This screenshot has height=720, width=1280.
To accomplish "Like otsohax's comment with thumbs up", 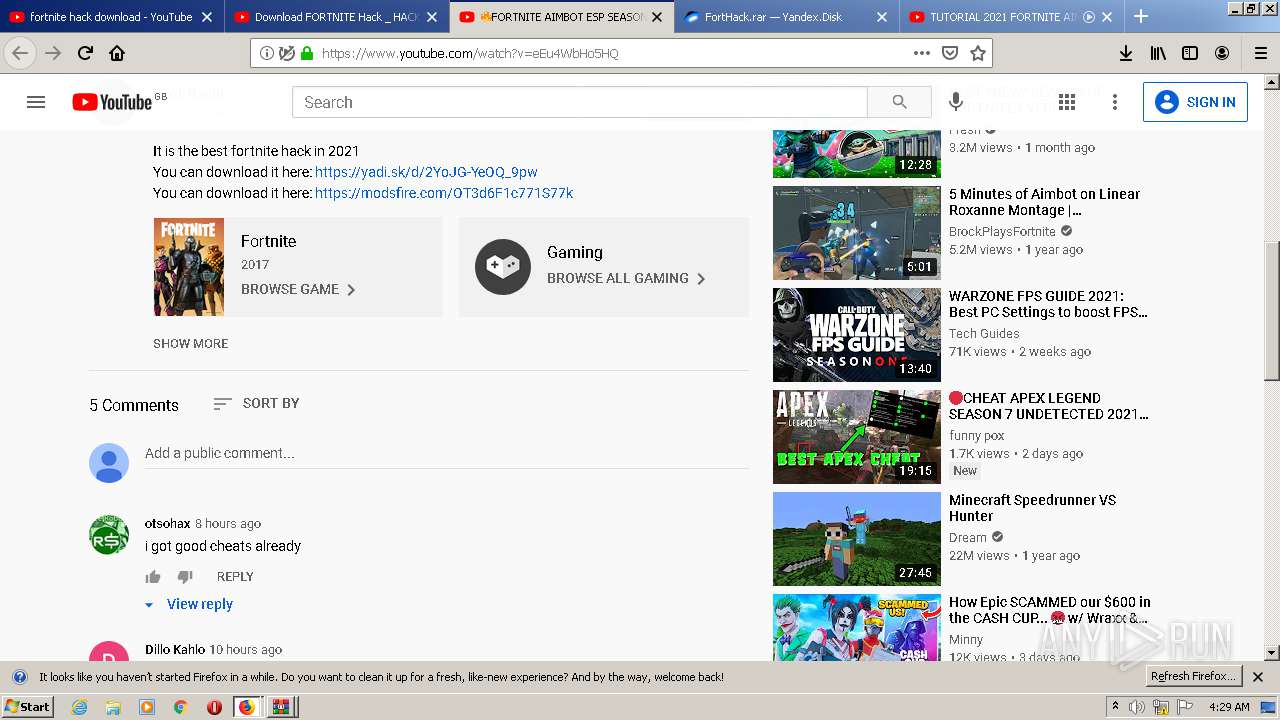I will pos(153,576).
